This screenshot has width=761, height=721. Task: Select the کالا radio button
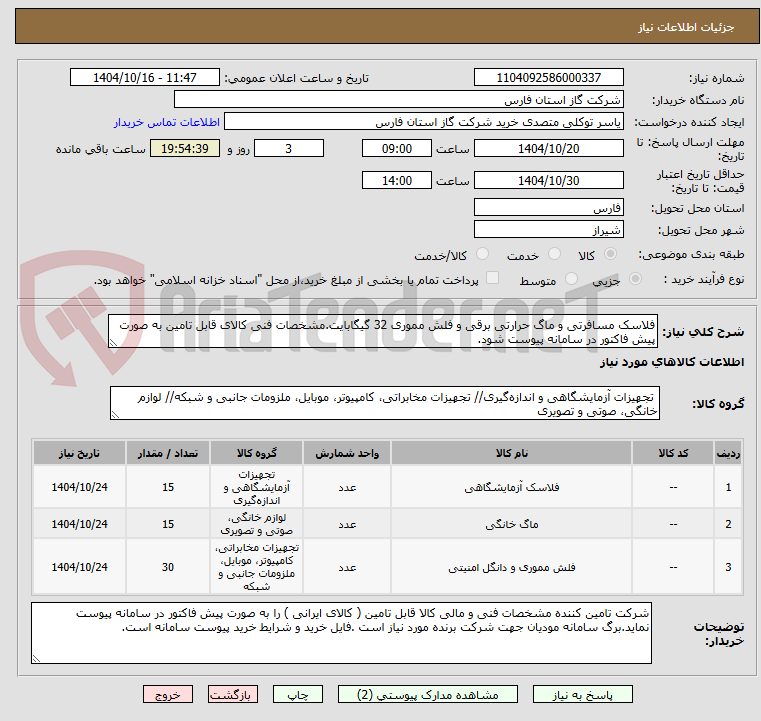pyautogui.click(x=610, y=254)
